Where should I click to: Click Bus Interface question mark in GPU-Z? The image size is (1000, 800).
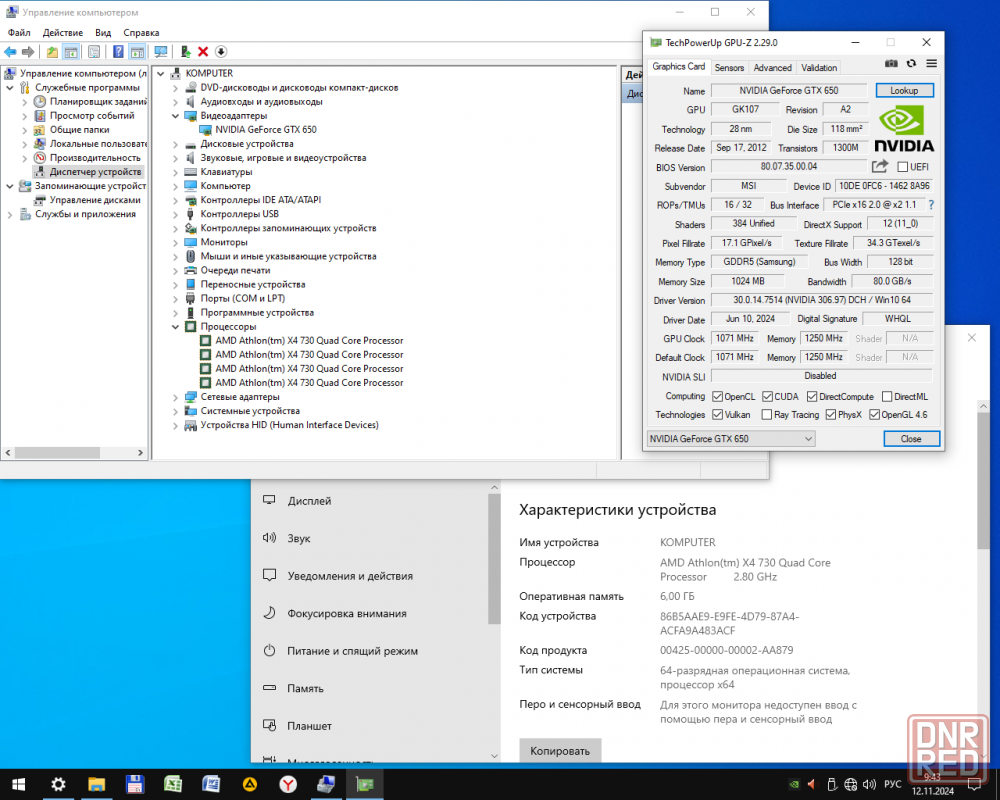coord(931,205)
